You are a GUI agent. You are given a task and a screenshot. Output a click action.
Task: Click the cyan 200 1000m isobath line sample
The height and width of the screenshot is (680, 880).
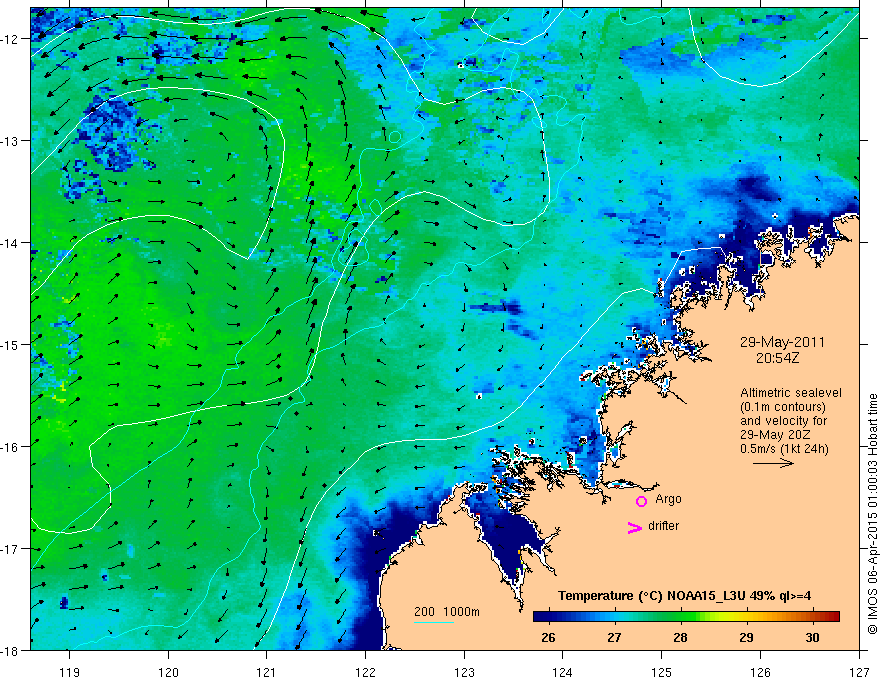[433, 622]
